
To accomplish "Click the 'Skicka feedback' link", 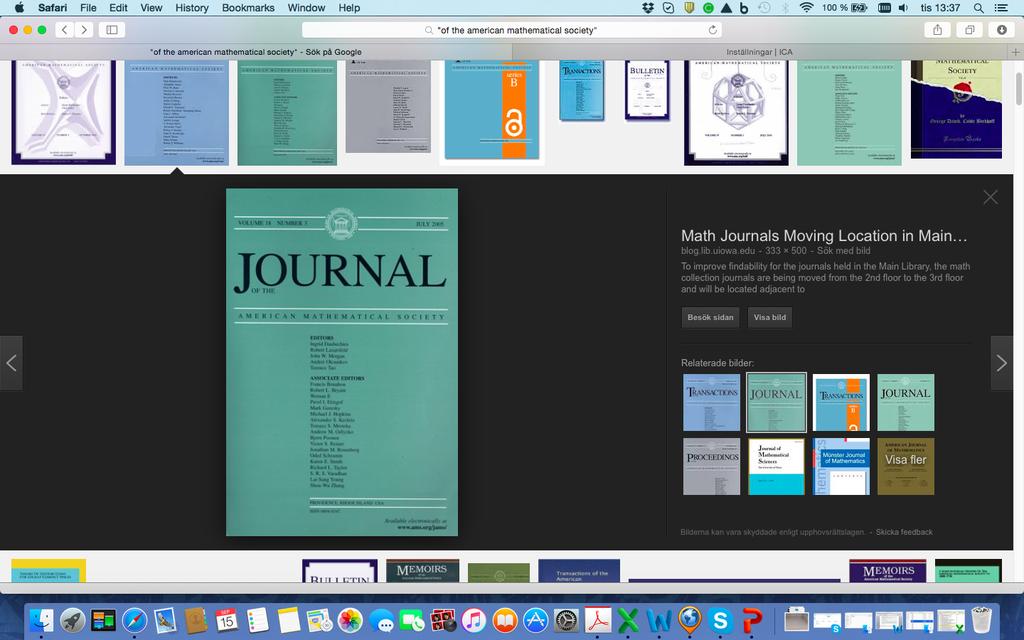I will pos(904,532).
